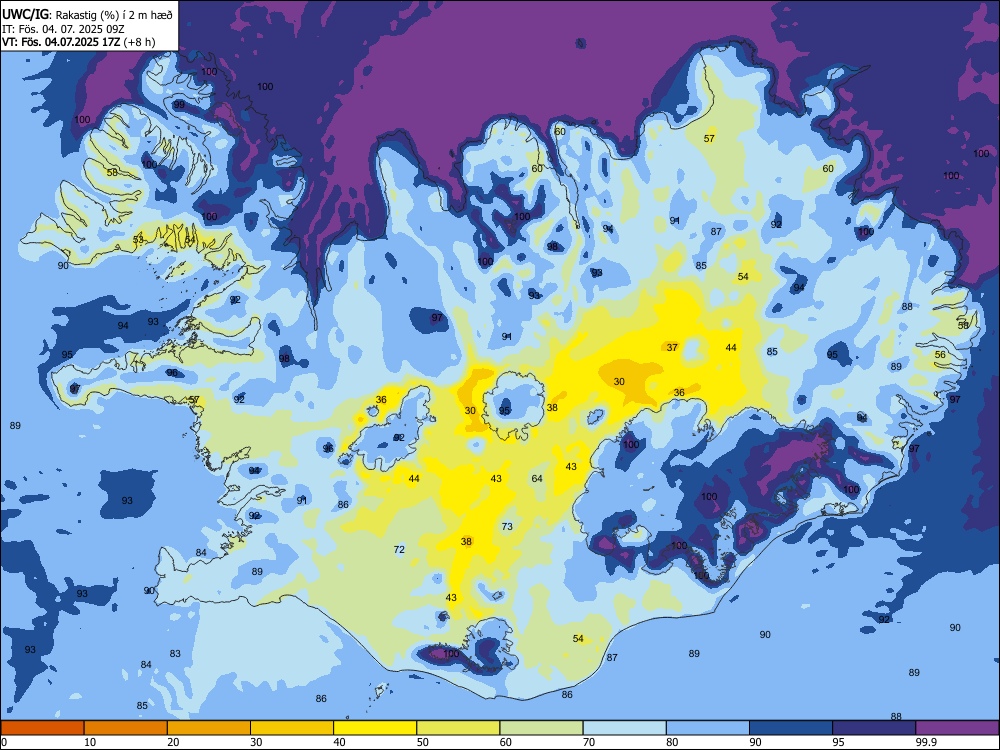The height and width of the screenshot is (750, 1000).
Task: Click the medium blue 80–90 legend swatch
Action: [708, 728]
